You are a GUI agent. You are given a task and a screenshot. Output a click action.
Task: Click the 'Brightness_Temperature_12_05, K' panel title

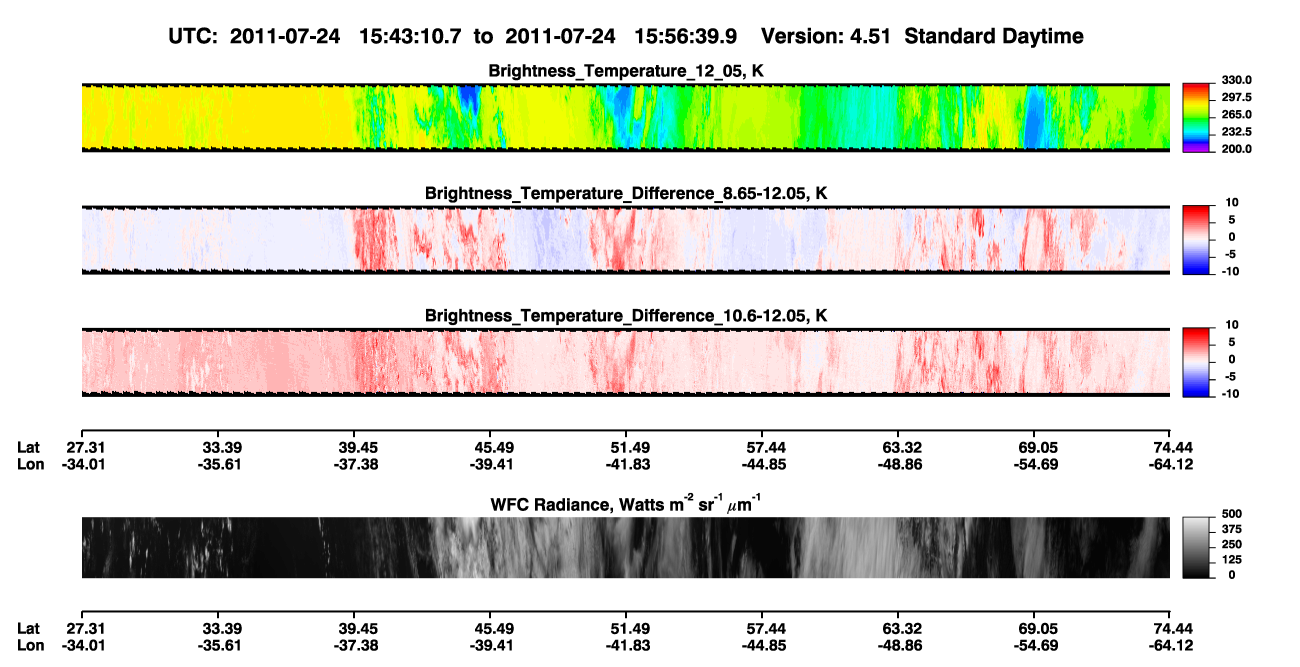tap(626, 71)
